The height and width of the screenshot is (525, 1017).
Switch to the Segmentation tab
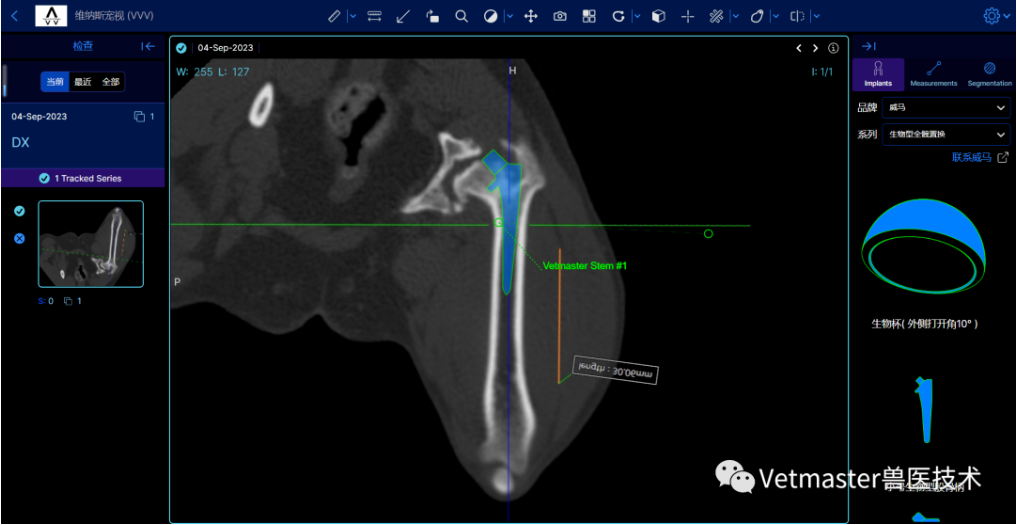(989, 74)
